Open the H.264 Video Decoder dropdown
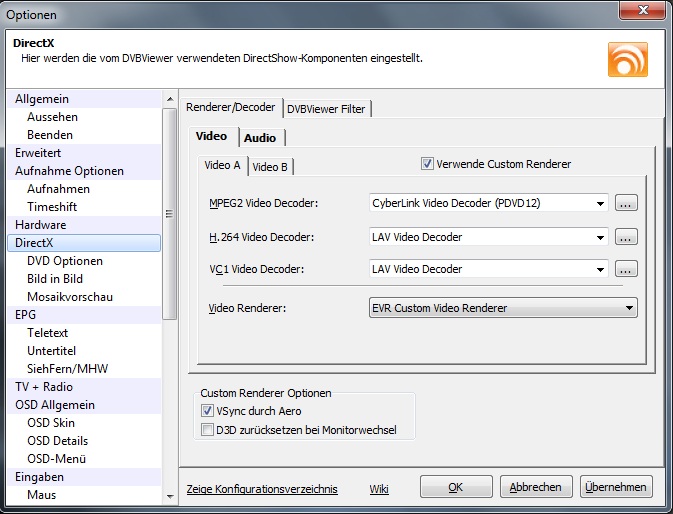This screenshot has height=514, width=673. pyautogui.click(x=600, y=237)
